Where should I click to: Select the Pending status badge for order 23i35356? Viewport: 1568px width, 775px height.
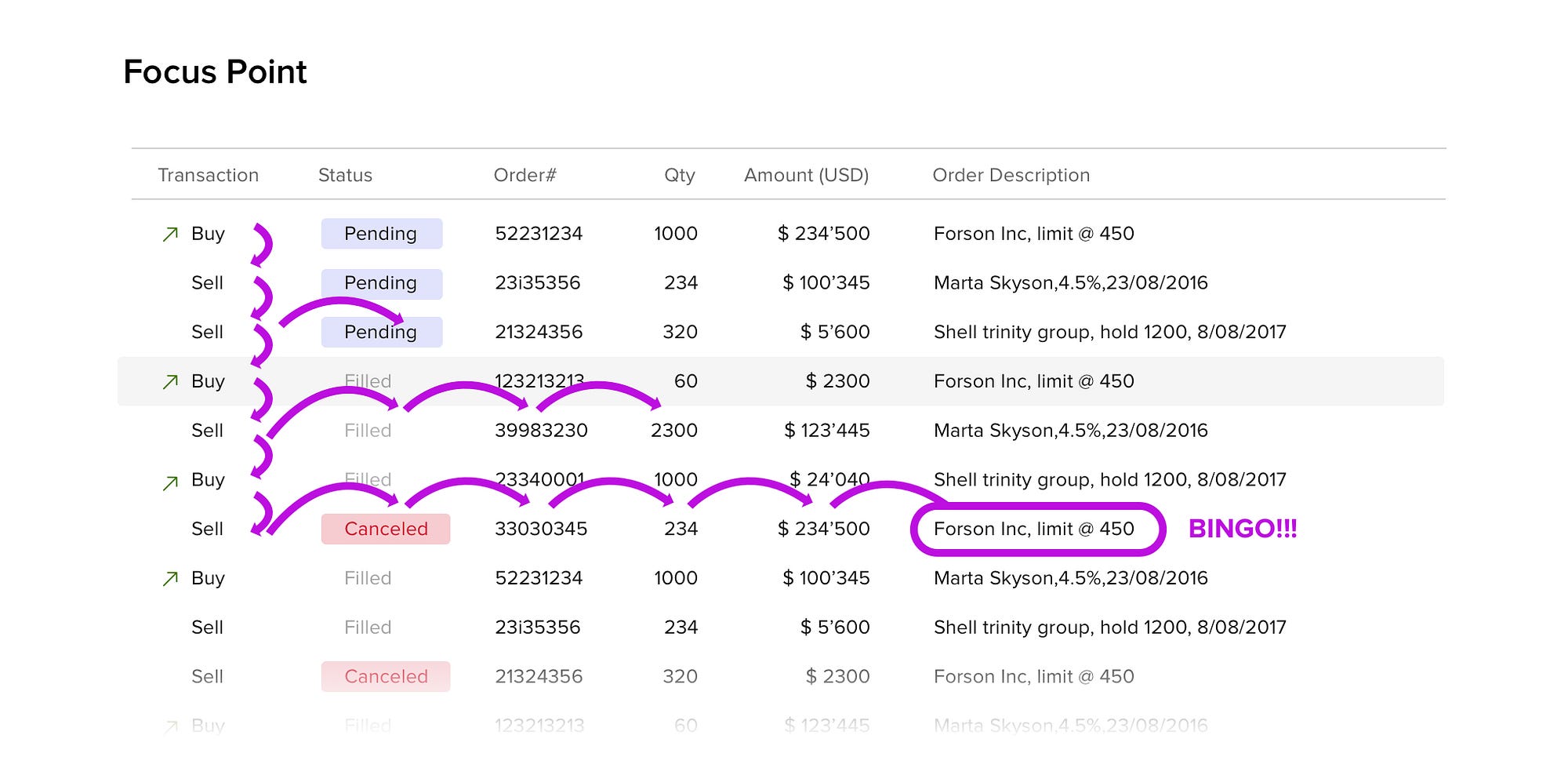point(382,283)
